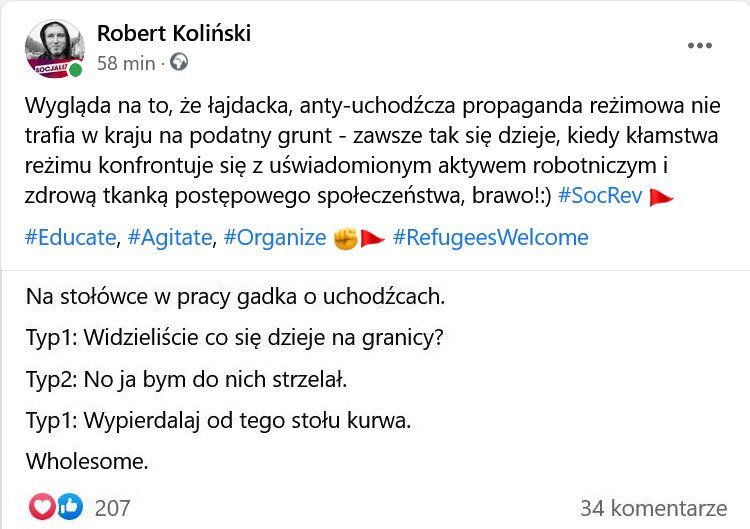
Task: Open the post via 58 min timestamp
Action: [x=126, y=63]
